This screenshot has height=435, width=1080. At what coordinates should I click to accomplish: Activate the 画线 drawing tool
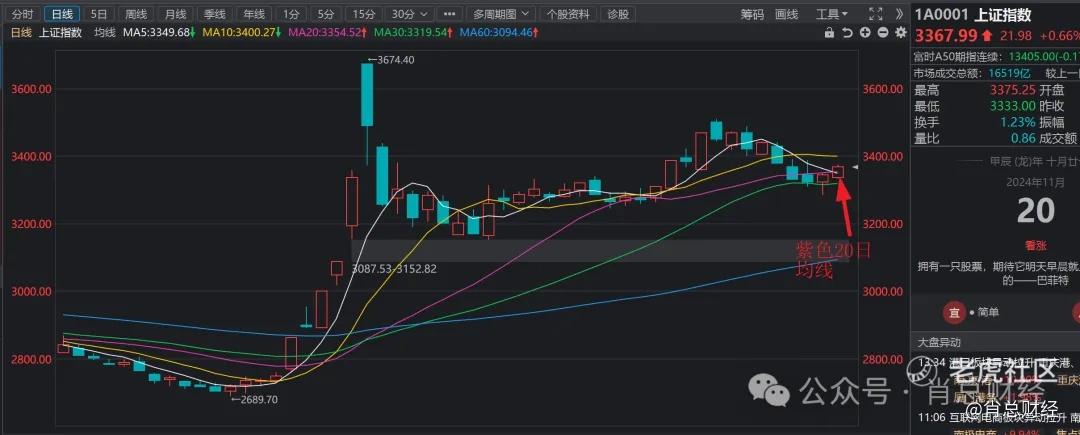point(787,14)
